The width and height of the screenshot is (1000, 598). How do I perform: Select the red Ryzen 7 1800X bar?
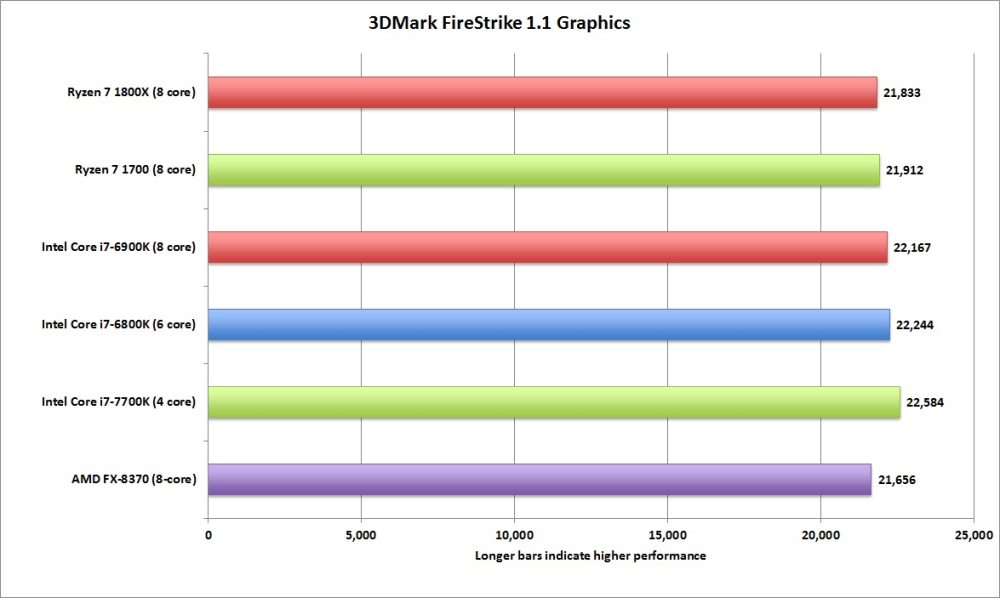[x=543, y=92]
